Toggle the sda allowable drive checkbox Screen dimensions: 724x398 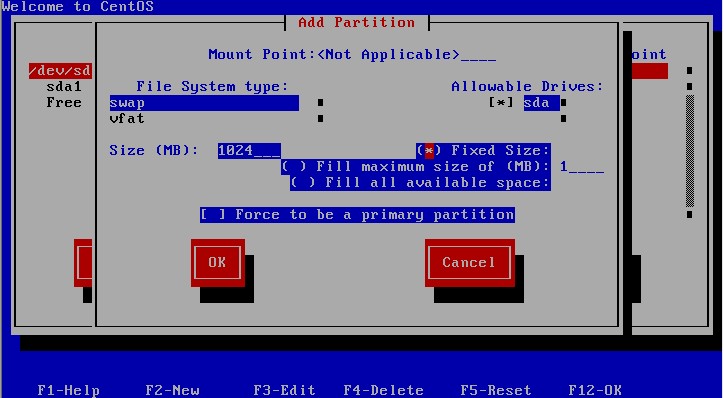[x=501, y=103]
